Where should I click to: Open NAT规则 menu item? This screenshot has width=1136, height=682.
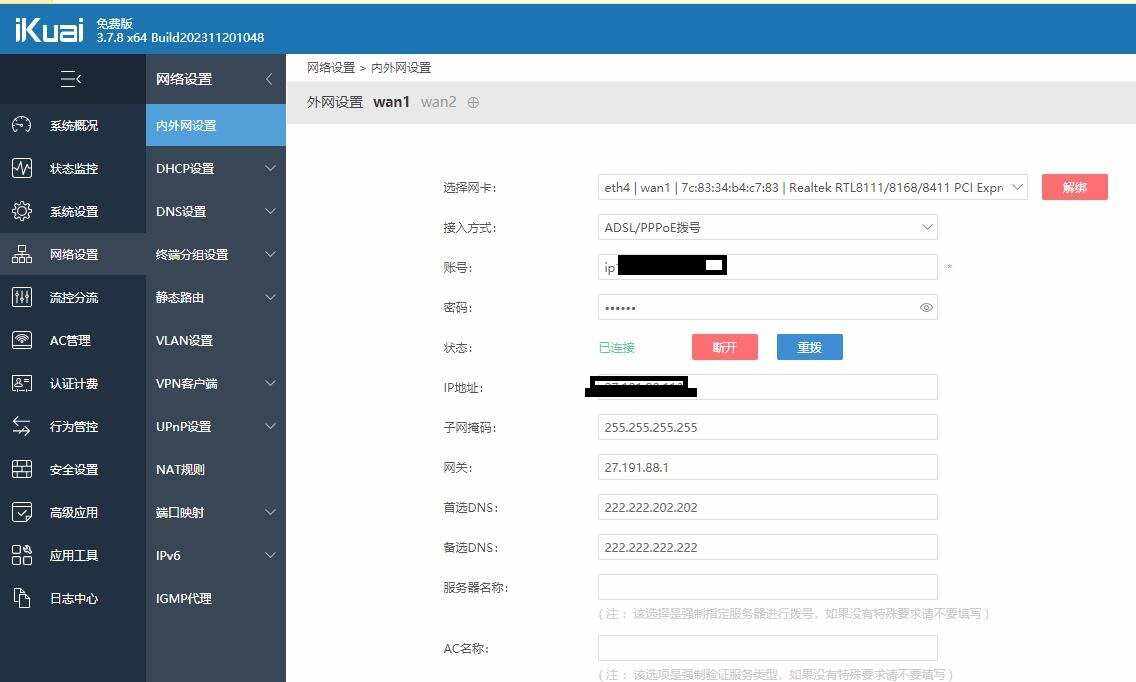point(216,469)
